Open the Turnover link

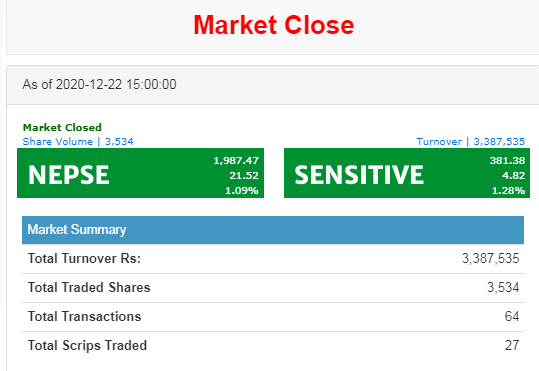tap(471, 142)
